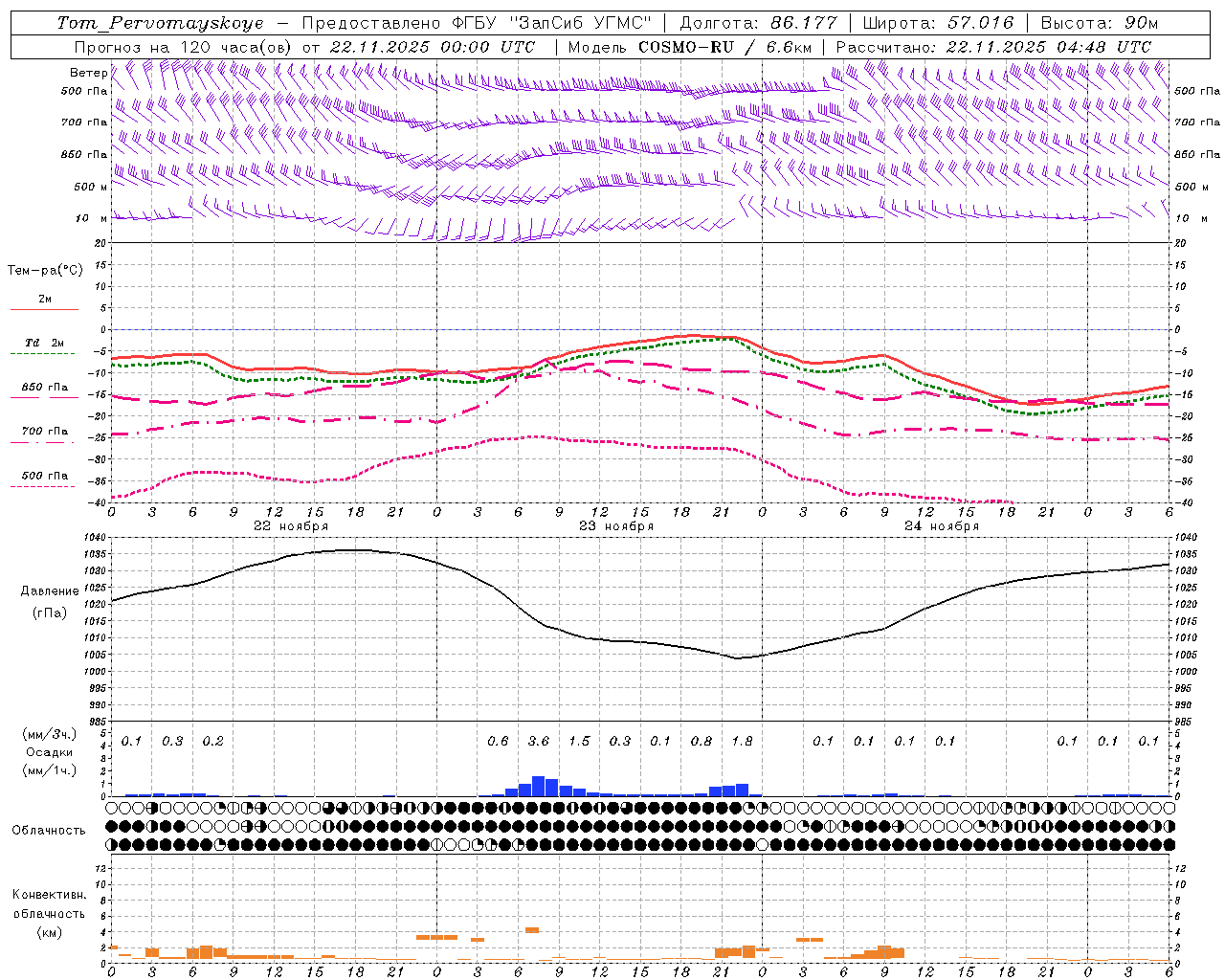Screen dimensions: 1225x980
Task: Click the 1.8 mm precipitation total
Action: pyautogui.click(x=742, y=741)
